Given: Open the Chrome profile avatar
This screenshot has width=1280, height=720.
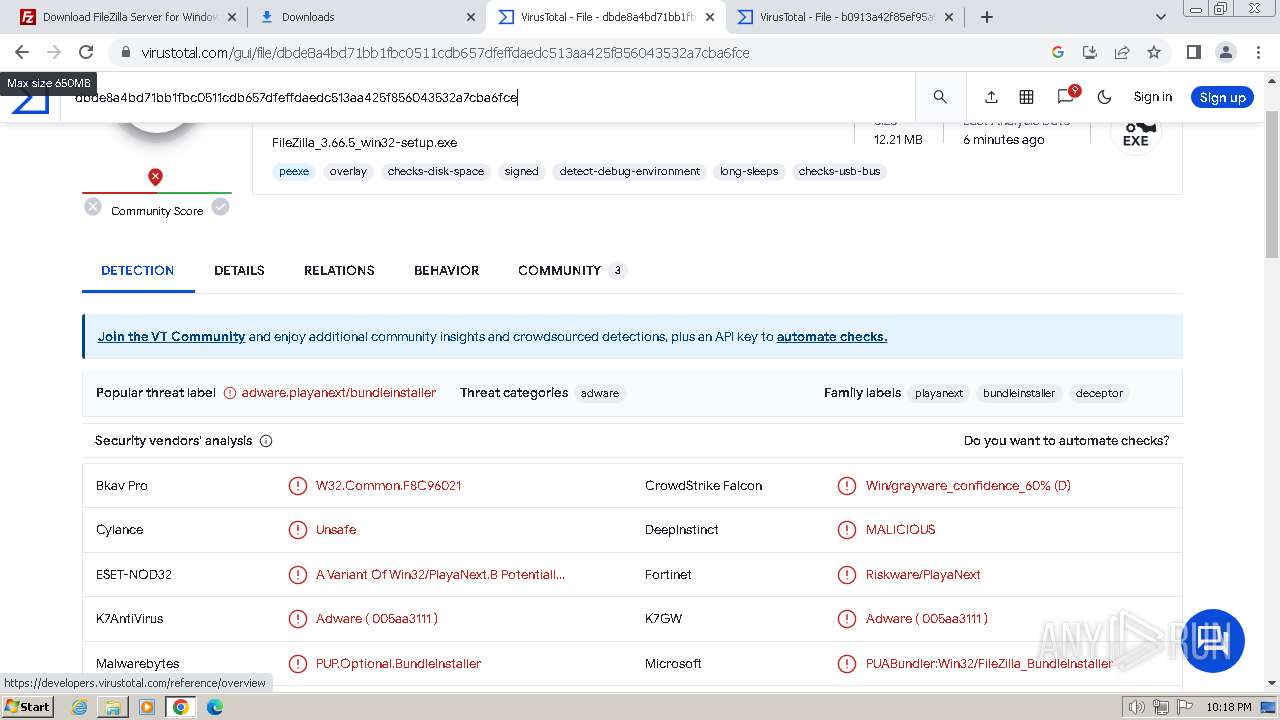Looking at the screenshot, I should pos(1225,52).
